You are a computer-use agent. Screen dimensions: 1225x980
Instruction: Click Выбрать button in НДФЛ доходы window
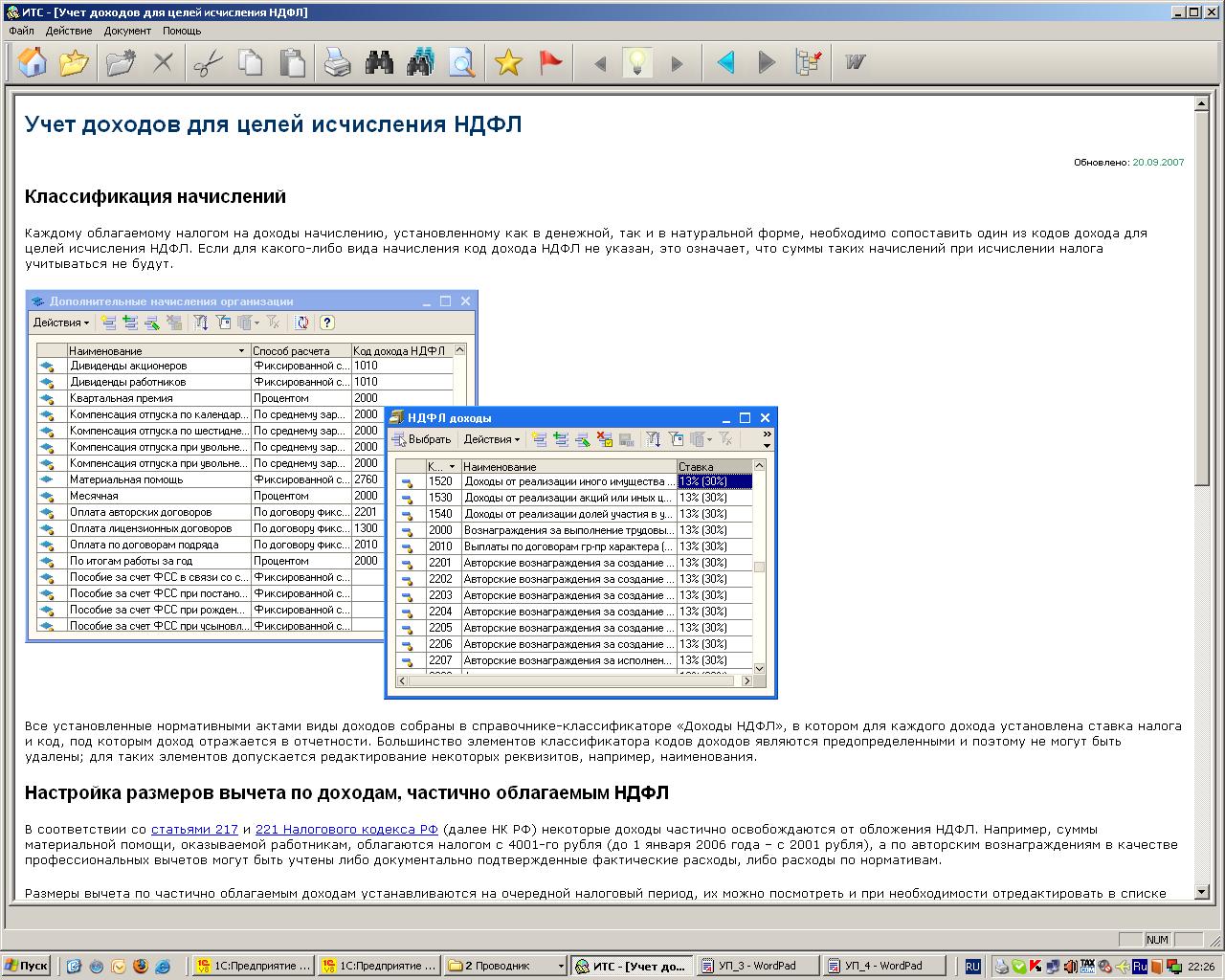click(x=421, y=439)
